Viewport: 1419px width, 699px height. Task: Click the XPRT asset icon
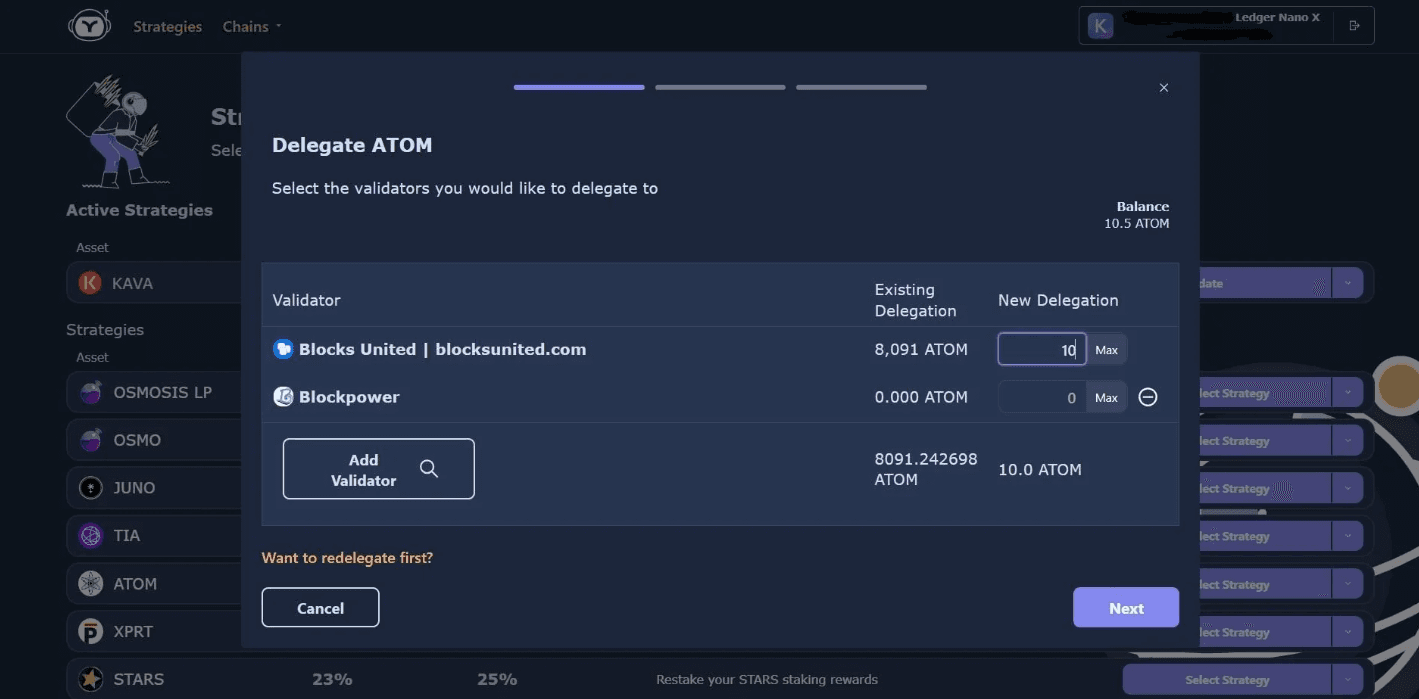point(91,632)
